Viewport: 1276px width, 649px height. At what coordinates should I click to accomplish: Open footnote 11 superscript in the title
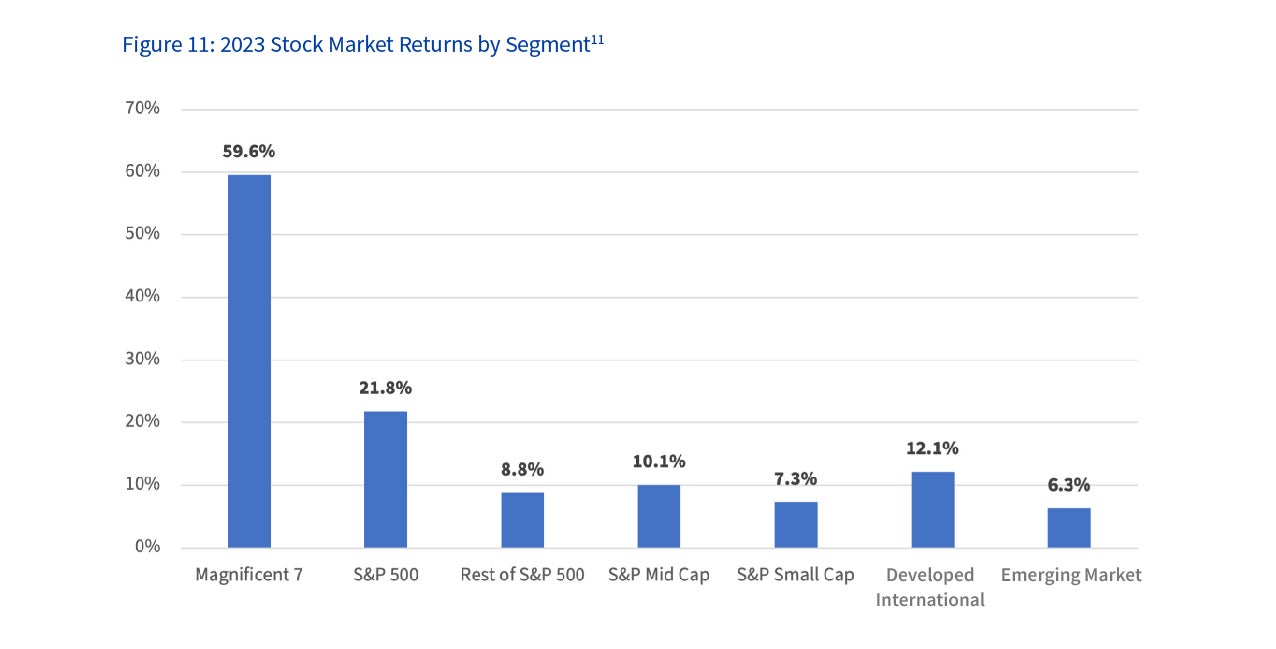pos(597,39)
